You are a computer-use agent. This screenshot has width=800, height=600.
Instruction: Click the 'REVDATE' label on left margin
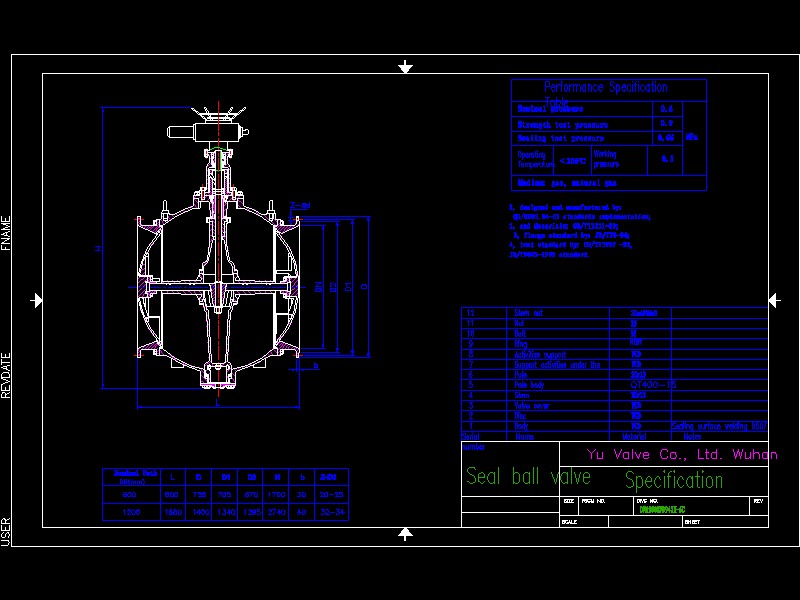coord(6,375)
